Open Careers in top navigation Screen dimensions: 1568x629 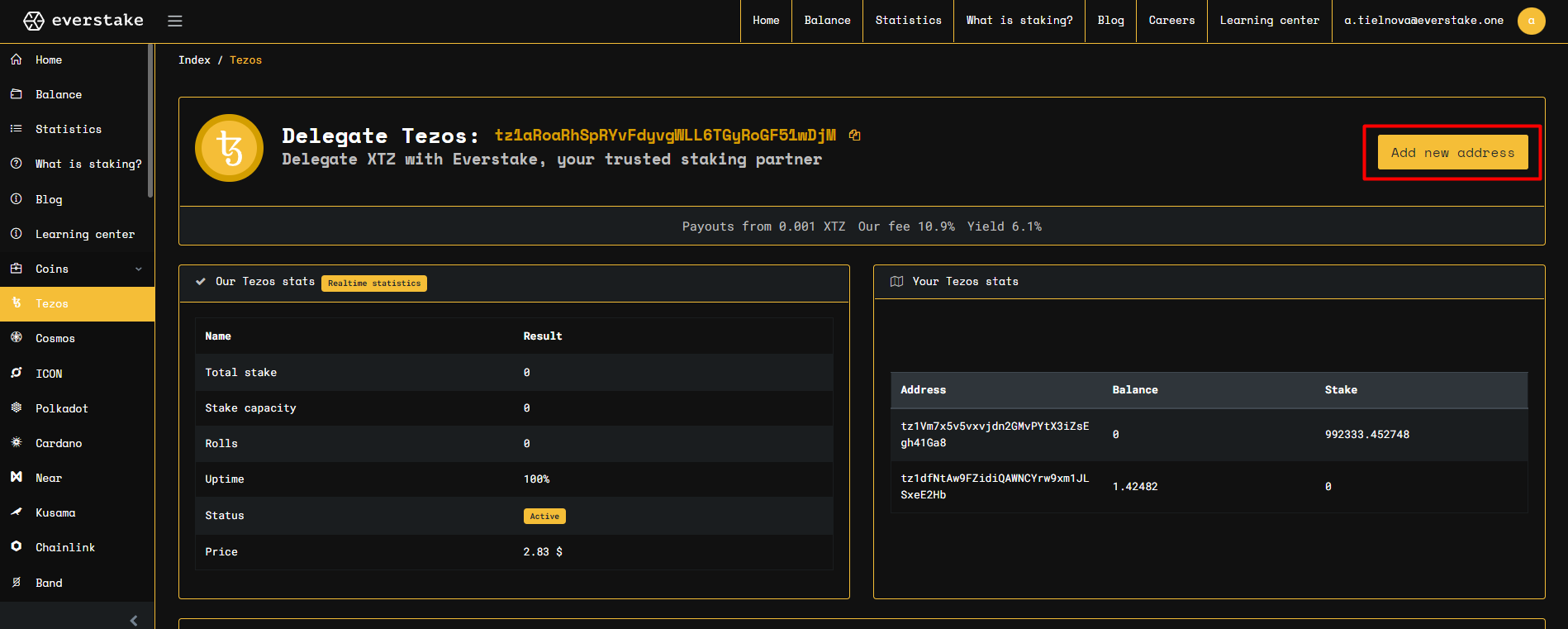click(x=1172, y=21)
